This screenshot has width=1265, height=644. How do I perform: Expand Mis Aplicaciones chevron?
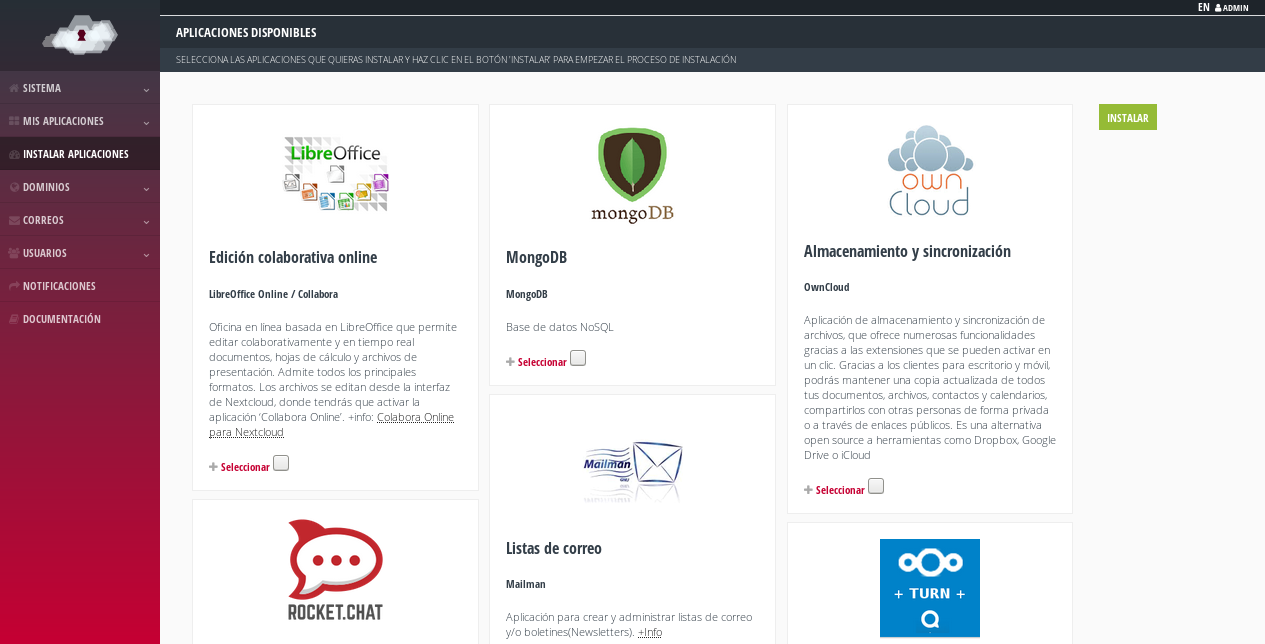(146, 122)
